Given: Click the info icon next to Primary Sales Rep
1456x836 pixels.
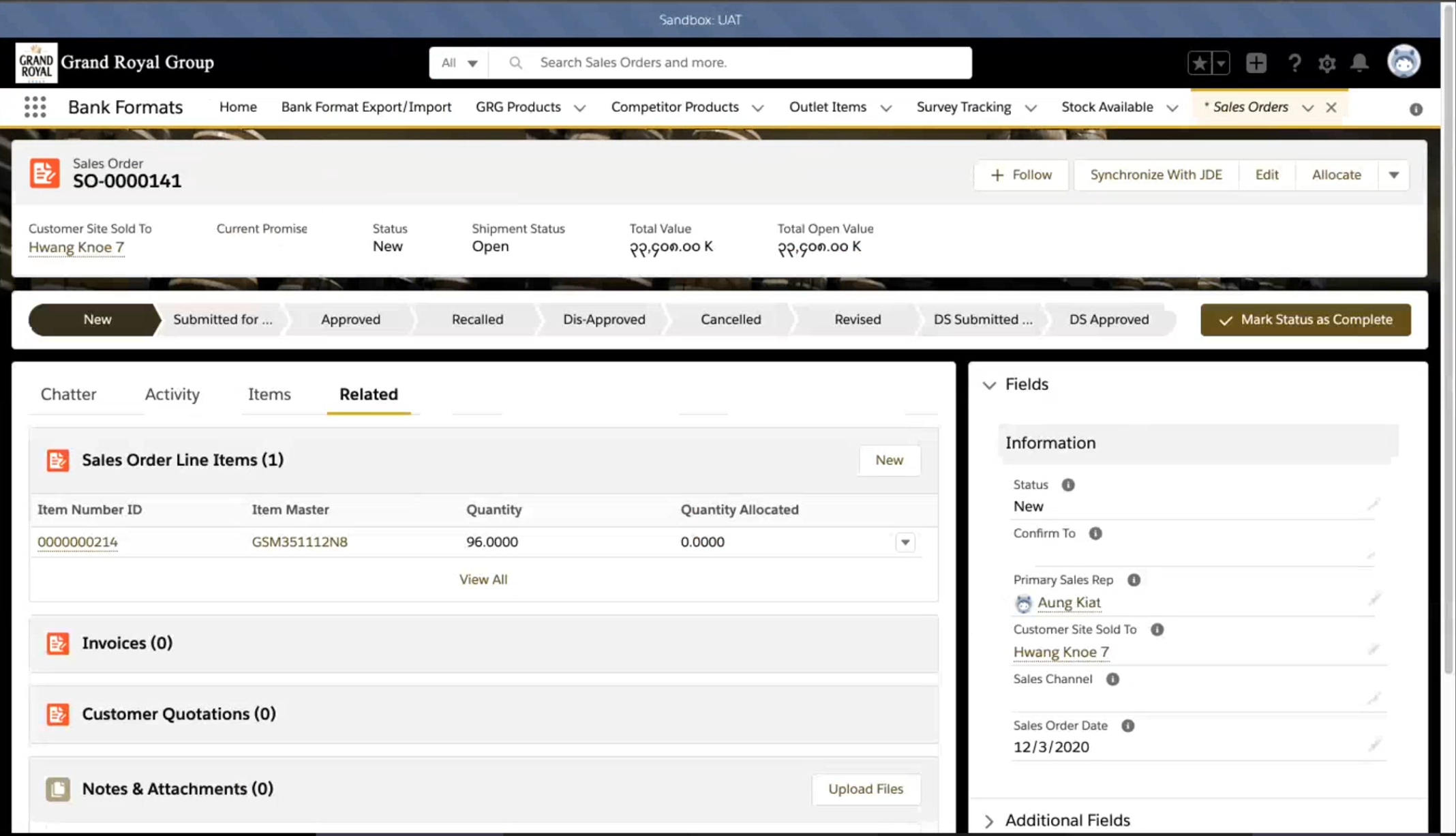Looking at the screenshot, I should (1134, 580).
